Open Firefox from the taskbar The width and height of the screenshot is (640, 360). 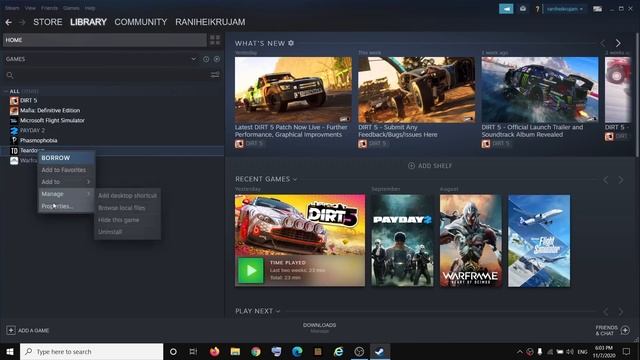[x=214, y=351]
